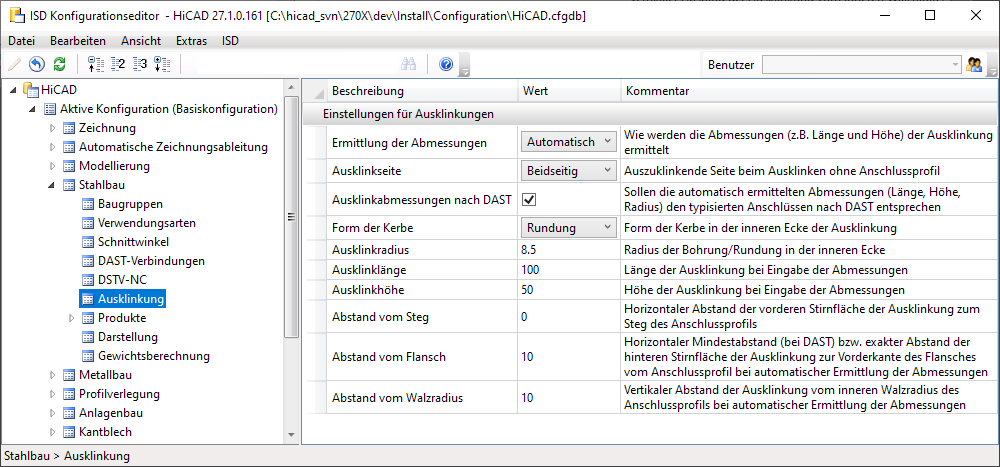Sort by the Wert column header
Image resolution: width=1000 pixels, height=467 pixels.
[569, 91]
